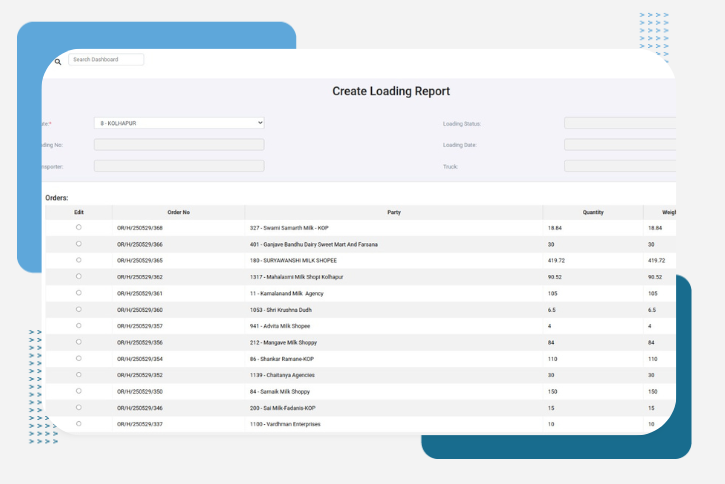Select radio for order OR/H/250529/356
The width and height of the screenshot is (725, 484).
tap(79, 342)
